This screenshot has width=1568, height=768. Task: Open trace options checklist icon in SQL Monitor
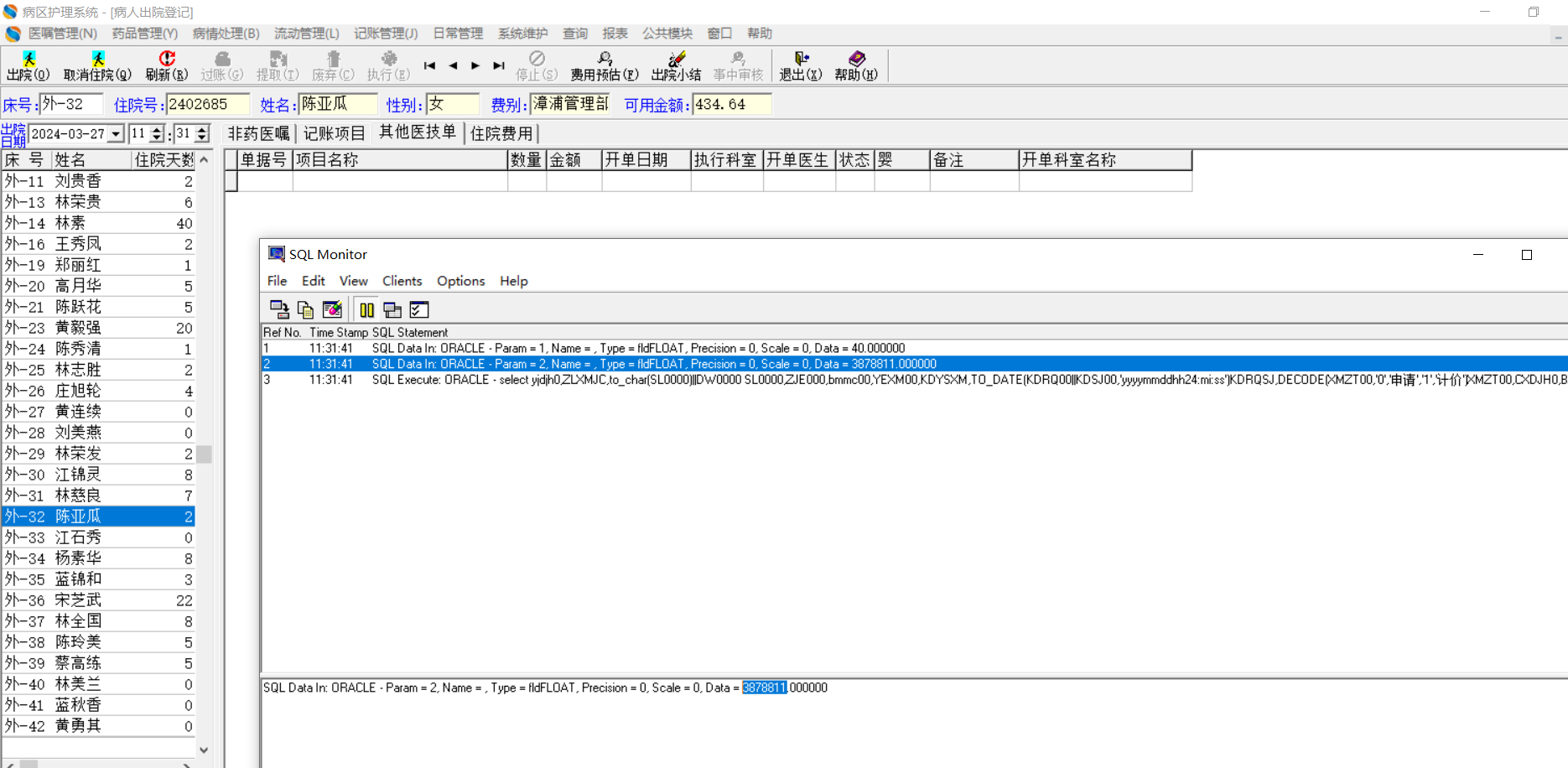click(x=419, y=309)
